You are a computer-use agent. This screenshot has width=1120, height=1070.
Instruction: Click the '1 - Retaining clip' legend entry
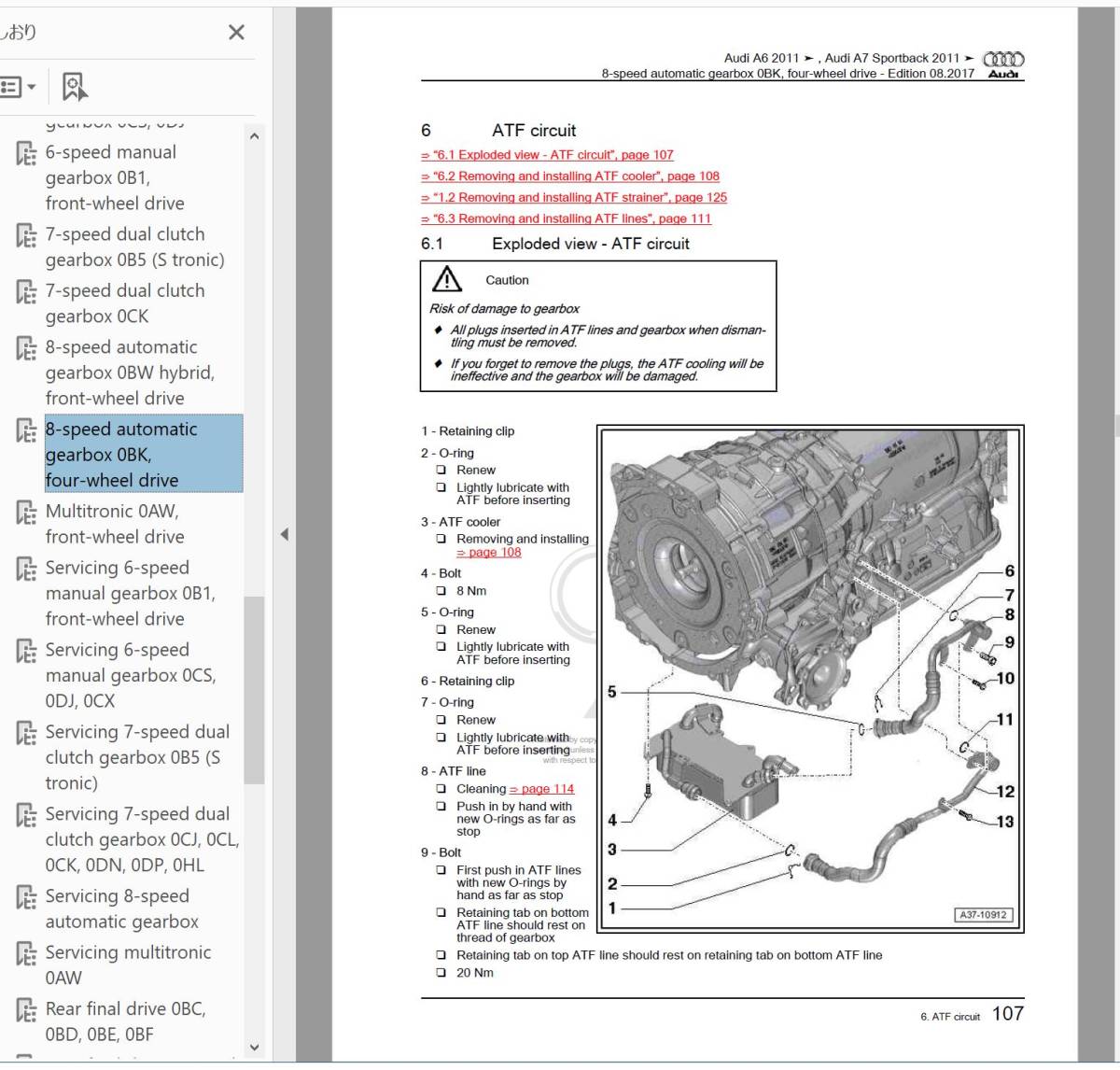468,431
